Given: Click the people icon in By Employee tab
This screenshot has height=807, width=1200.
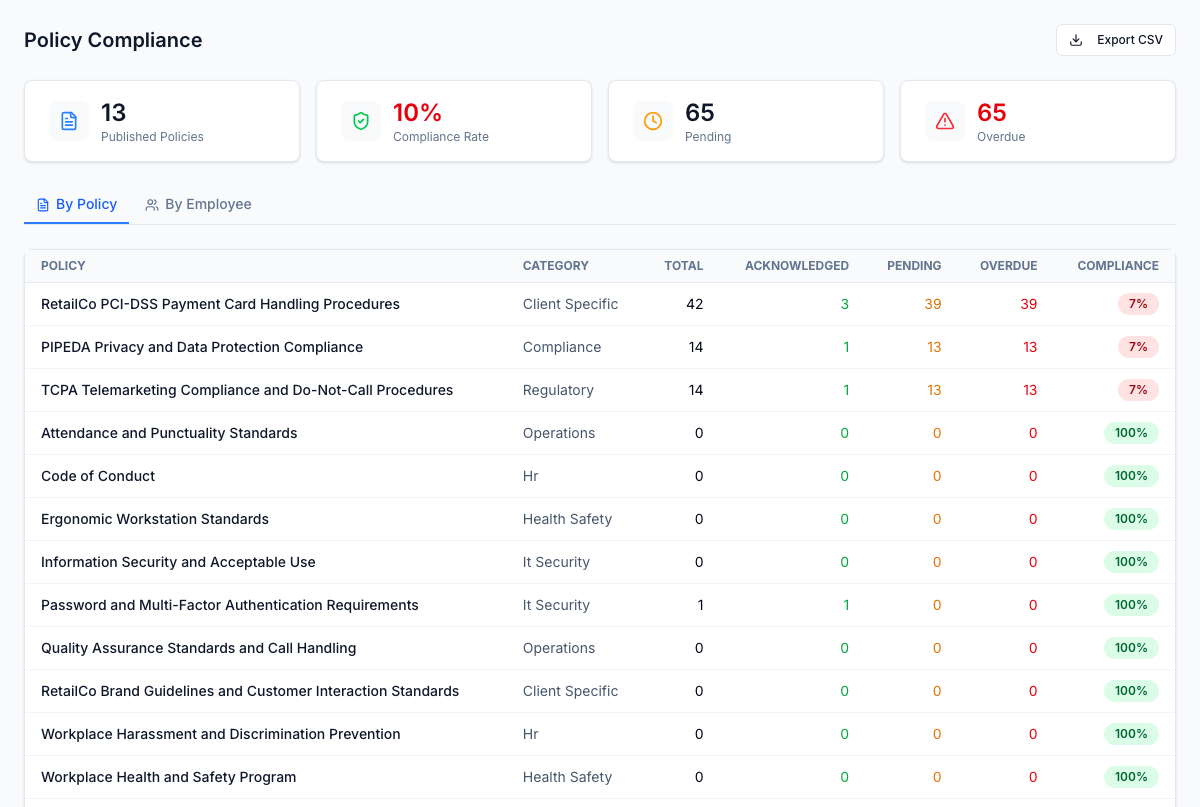Looking at the screenshot, I should coord(152,205).
